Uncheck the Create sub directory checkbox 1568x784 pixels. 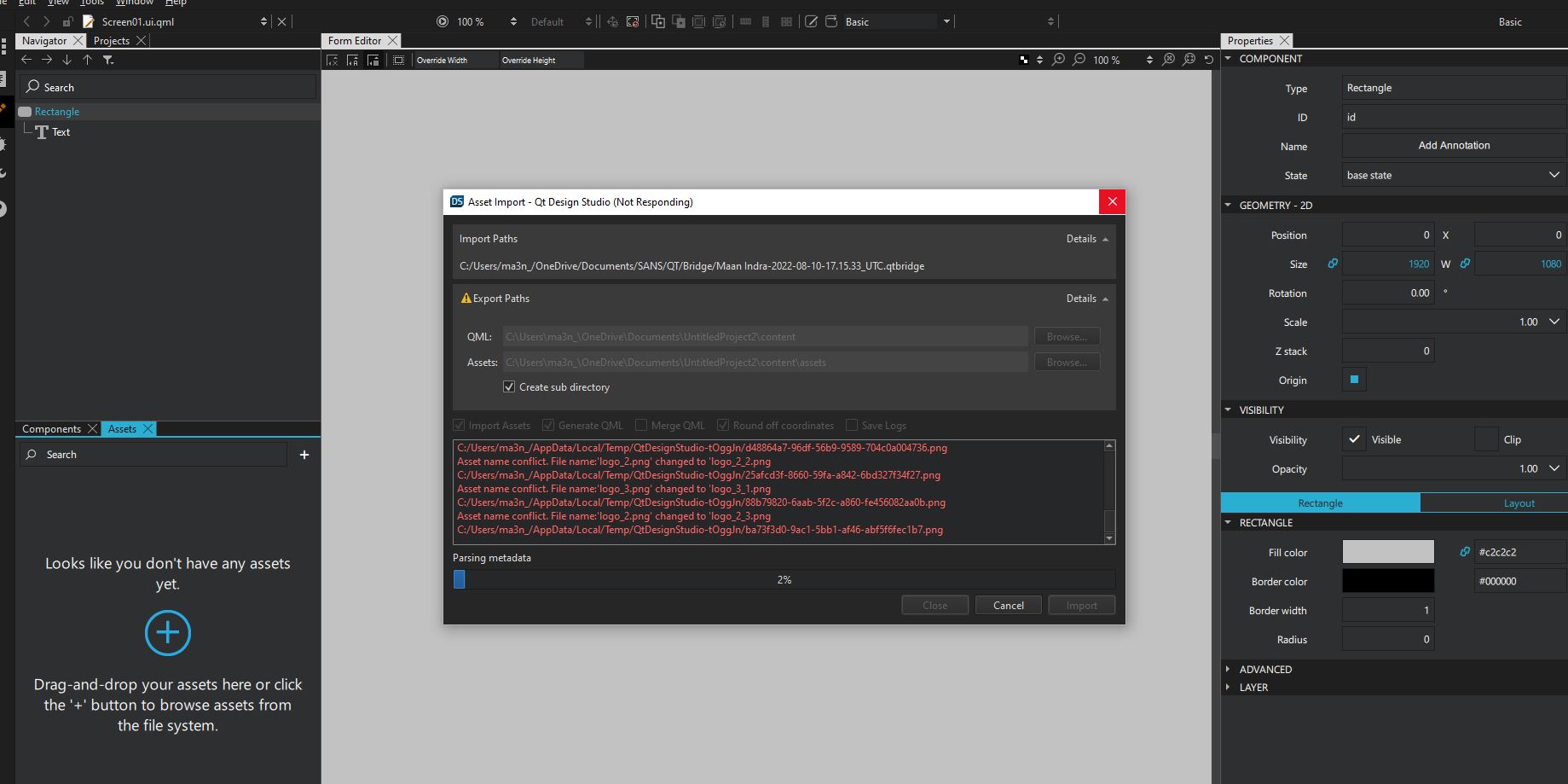(509, 387)
